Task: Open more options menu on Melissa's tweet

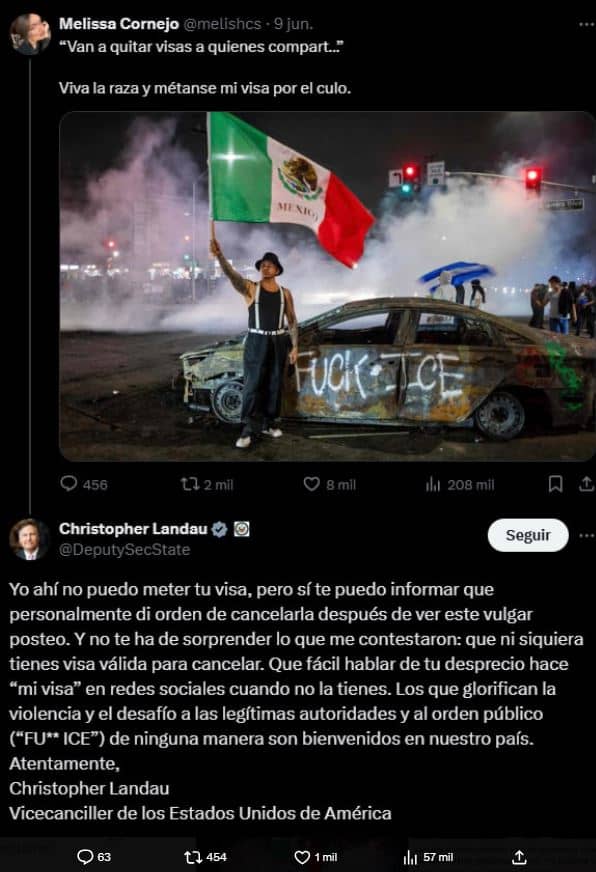Action: point(586,24)
